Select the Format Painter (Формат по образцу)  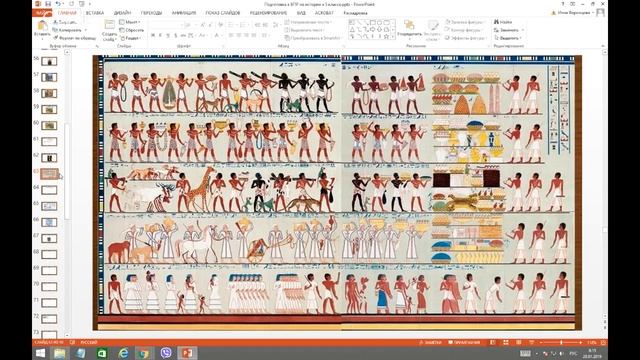[74, 38]
